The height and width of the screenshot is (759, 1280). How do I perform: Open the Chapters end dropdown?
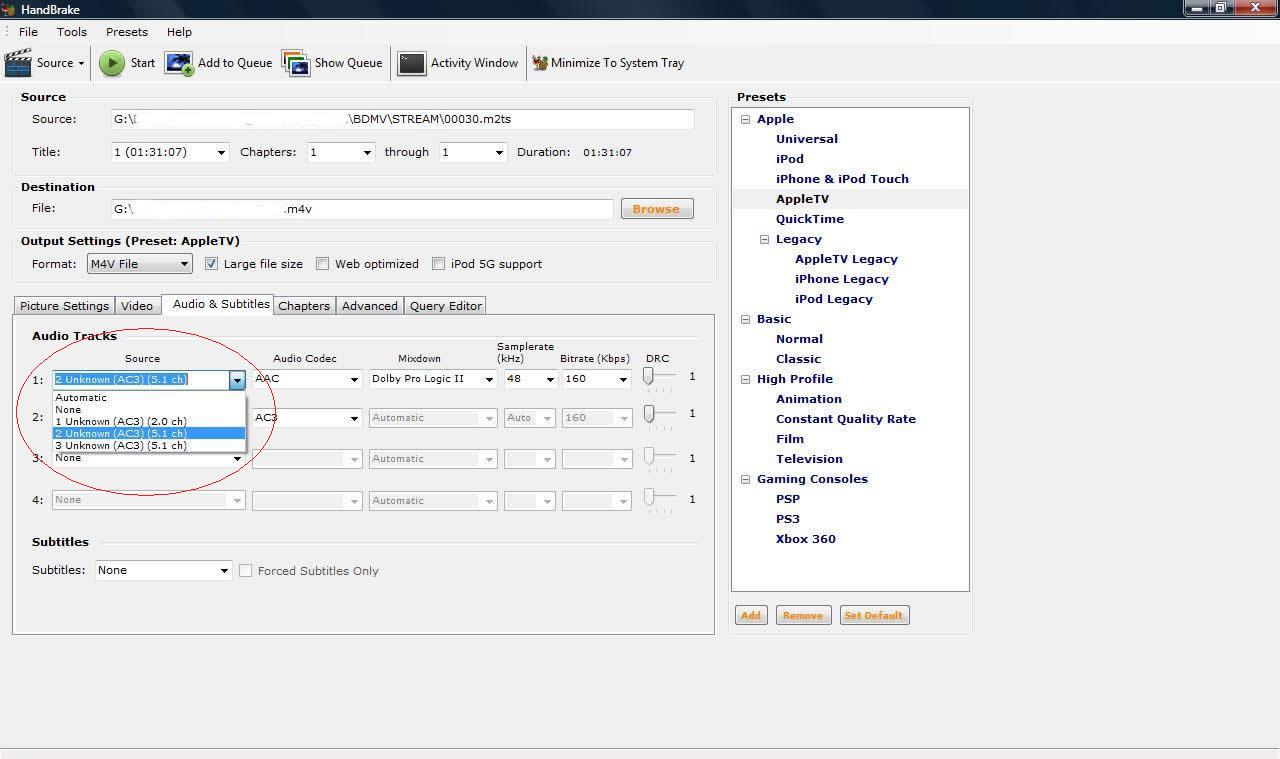[x=473, y=152]
